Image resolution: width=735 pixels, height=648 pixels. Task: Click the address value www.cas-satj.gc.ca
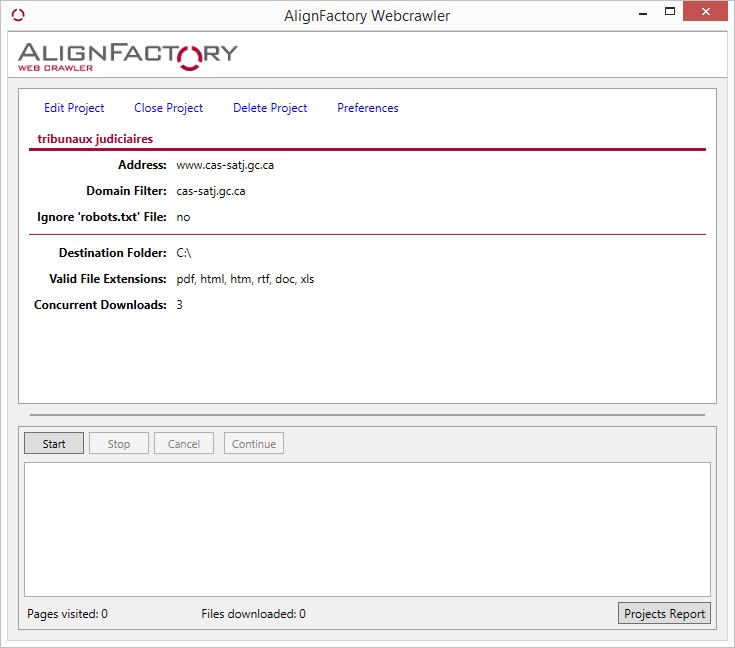pyautogui.click(x=225, y=165)
